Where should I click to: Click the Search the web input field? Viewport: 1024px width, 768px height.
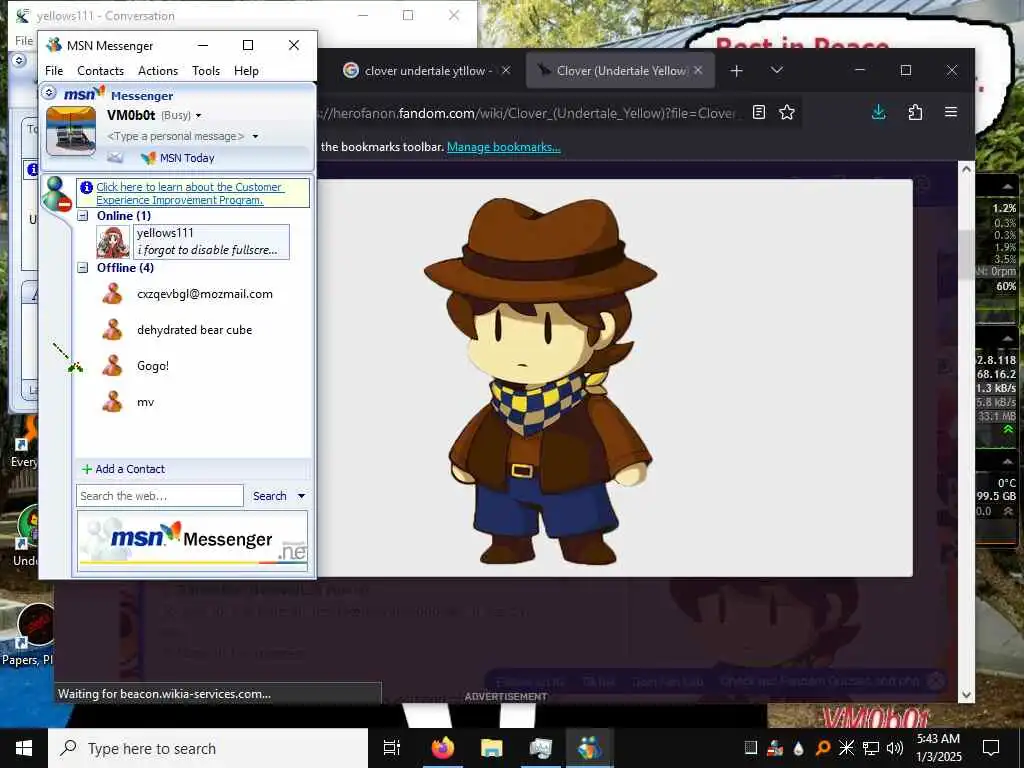159,496
